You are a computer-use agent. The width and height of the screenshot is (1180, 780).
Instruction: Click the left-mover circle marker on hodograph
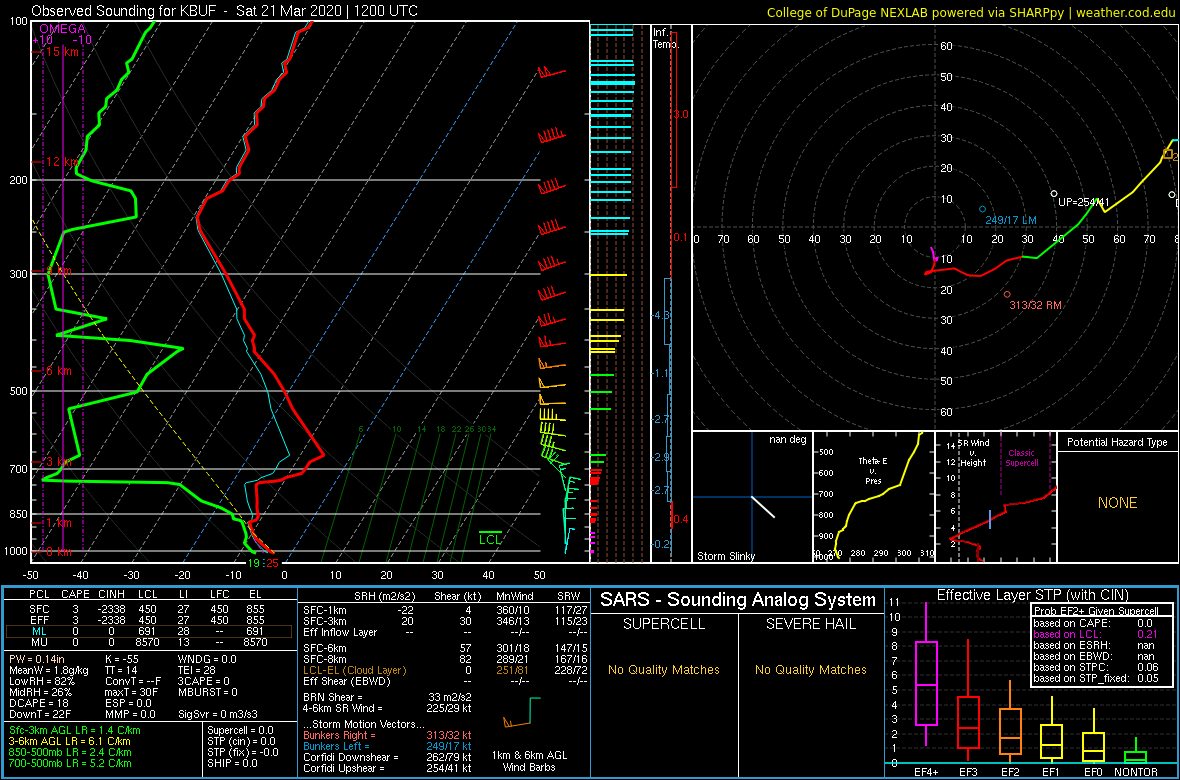click(982, 209)
